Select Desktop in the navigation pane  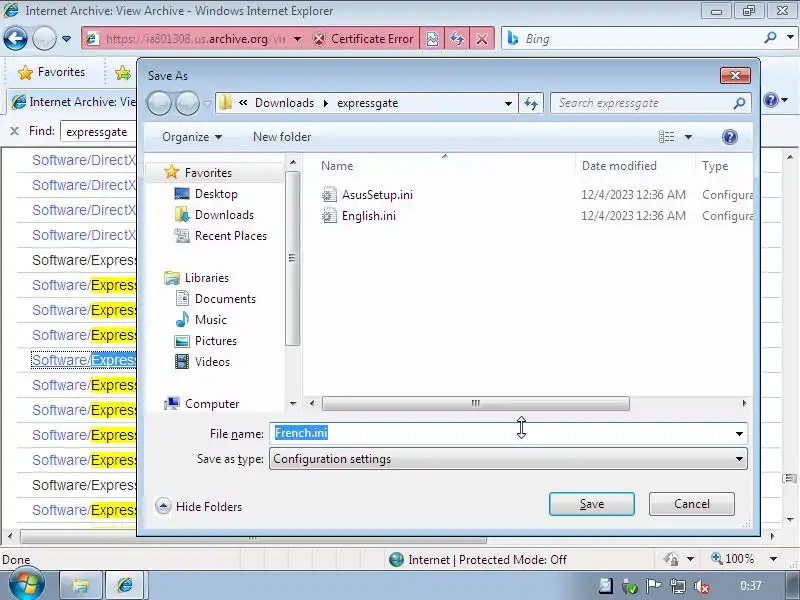[216, 194]
